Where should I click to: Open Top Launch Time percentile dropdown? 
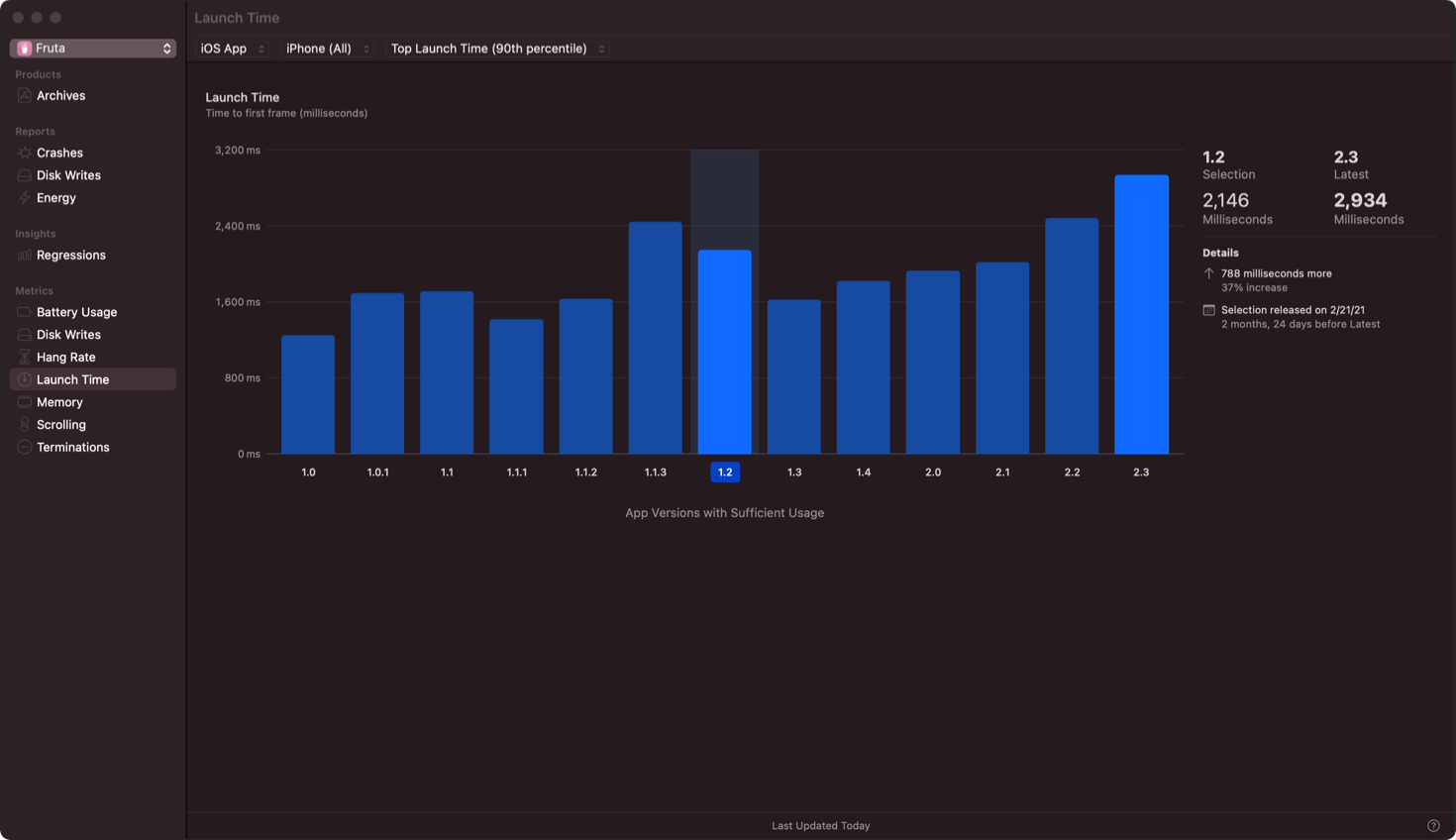point(497,49)
